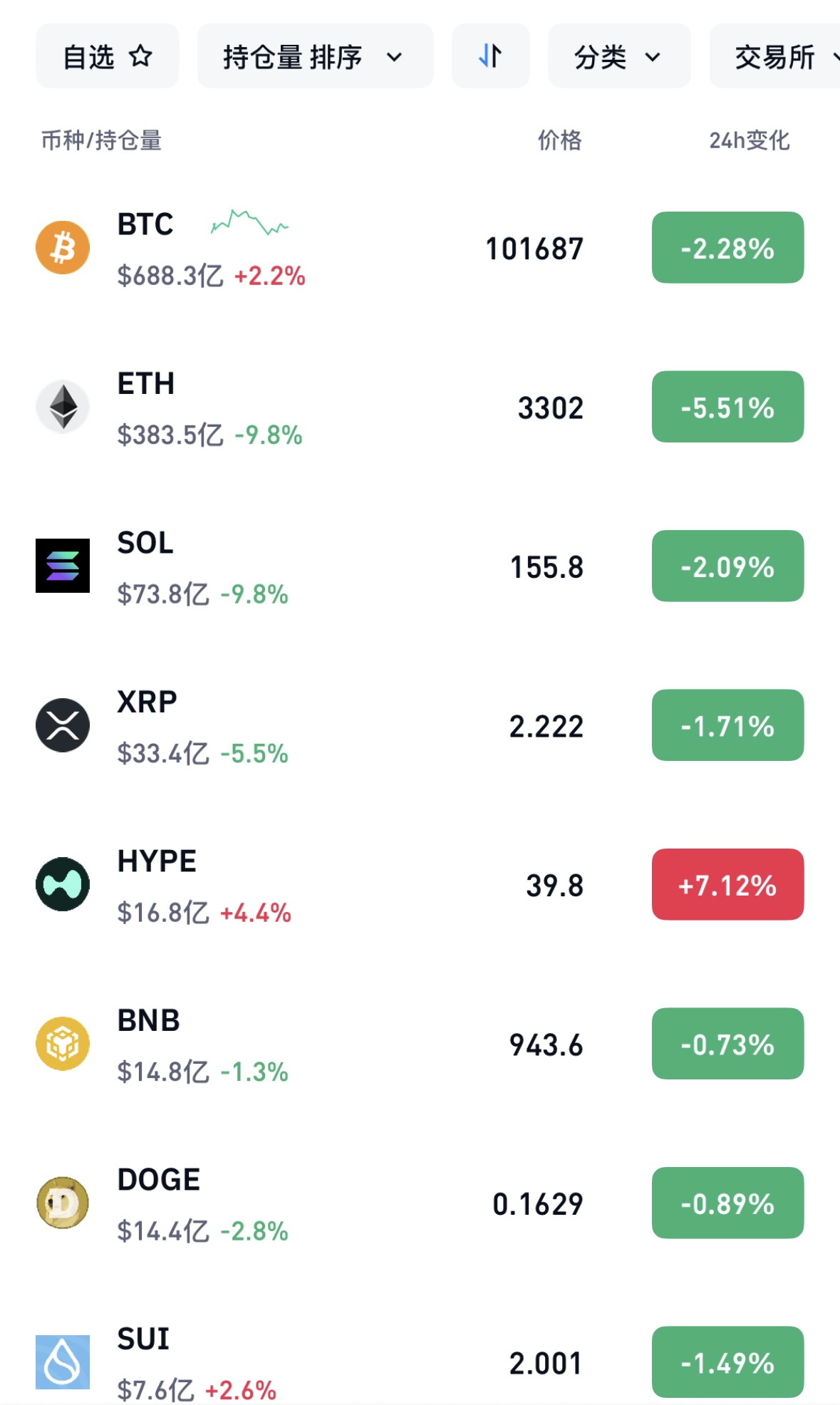Sort by the 24h变化 column header
840x1405 pixels.
749,140
